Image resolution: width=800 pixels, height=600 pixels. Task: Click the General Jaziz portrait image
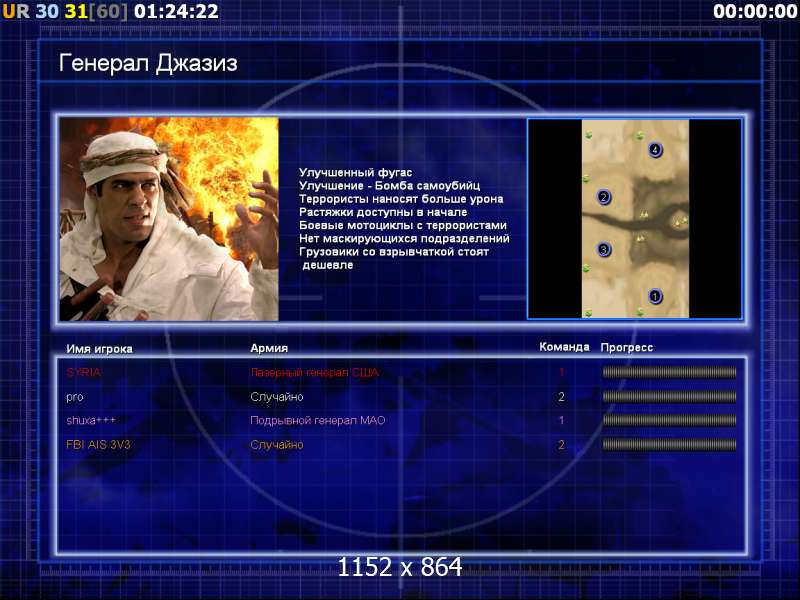pyautogui.click(x=169, y=219)
